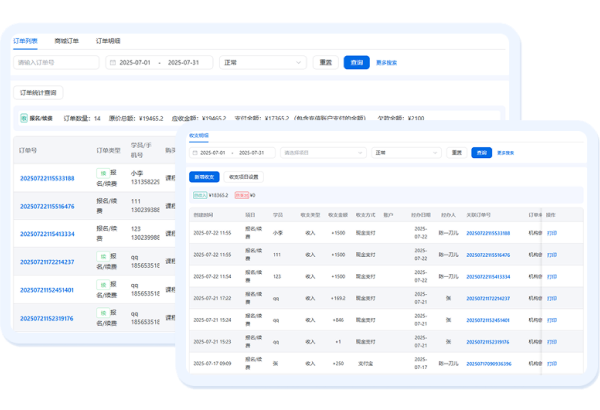Screen dimensions: 600x410
Task: Click calendar icon in order list date range
Action: (114, 63)
